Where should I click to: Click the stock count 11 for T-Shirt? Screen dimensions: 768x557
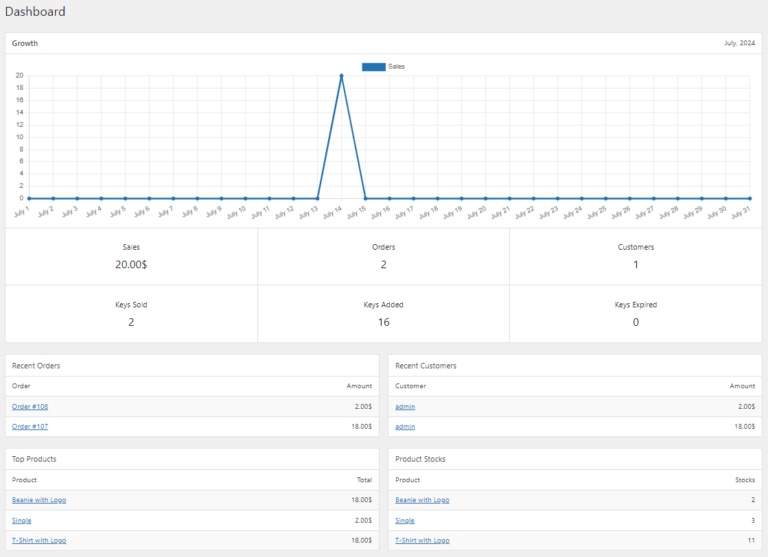pyautogui.click(x=751, y=540)
